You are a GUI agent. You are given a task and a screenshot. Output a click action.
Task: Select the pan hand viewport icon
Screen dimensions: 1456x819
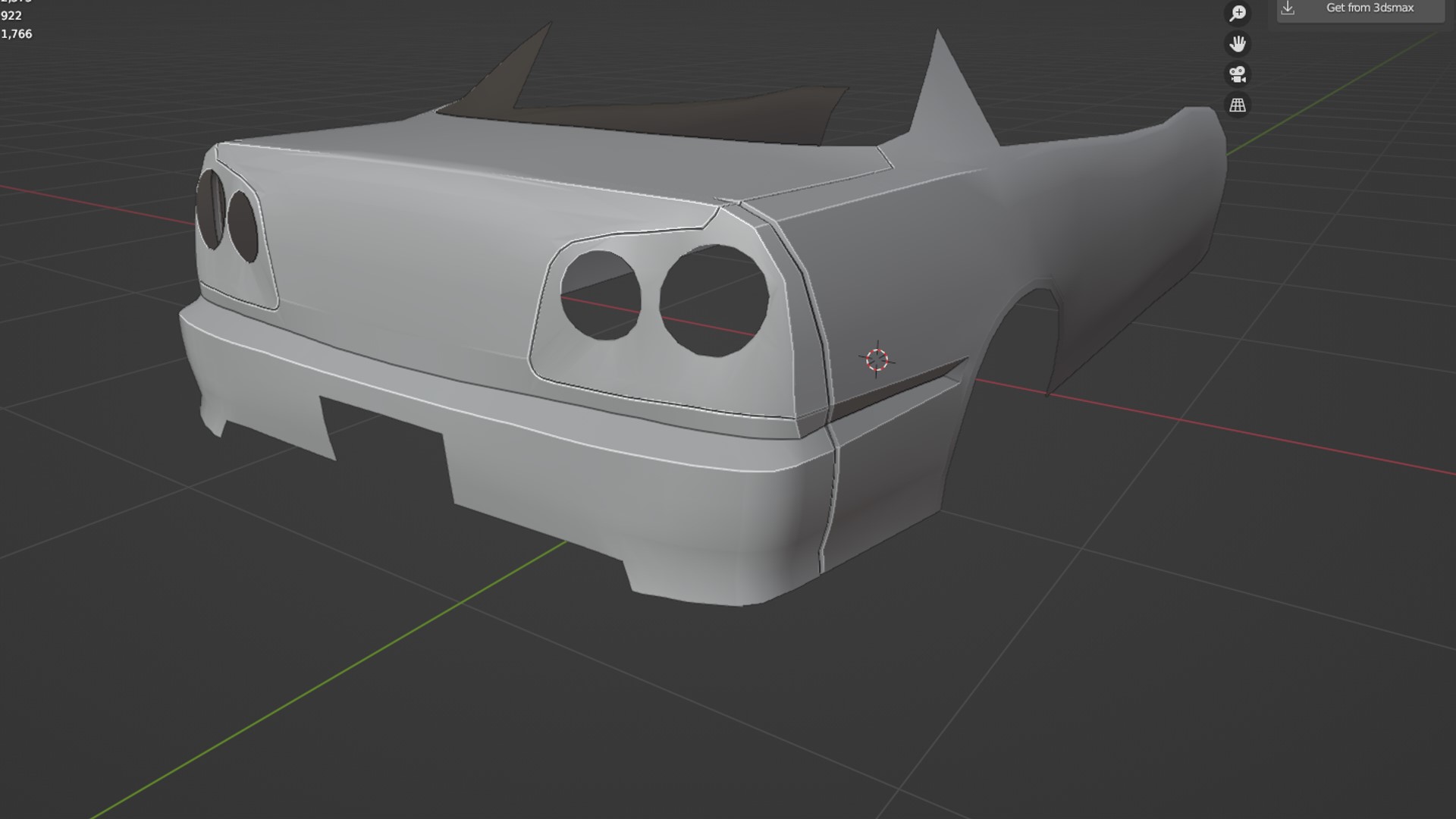[1238, 44]
